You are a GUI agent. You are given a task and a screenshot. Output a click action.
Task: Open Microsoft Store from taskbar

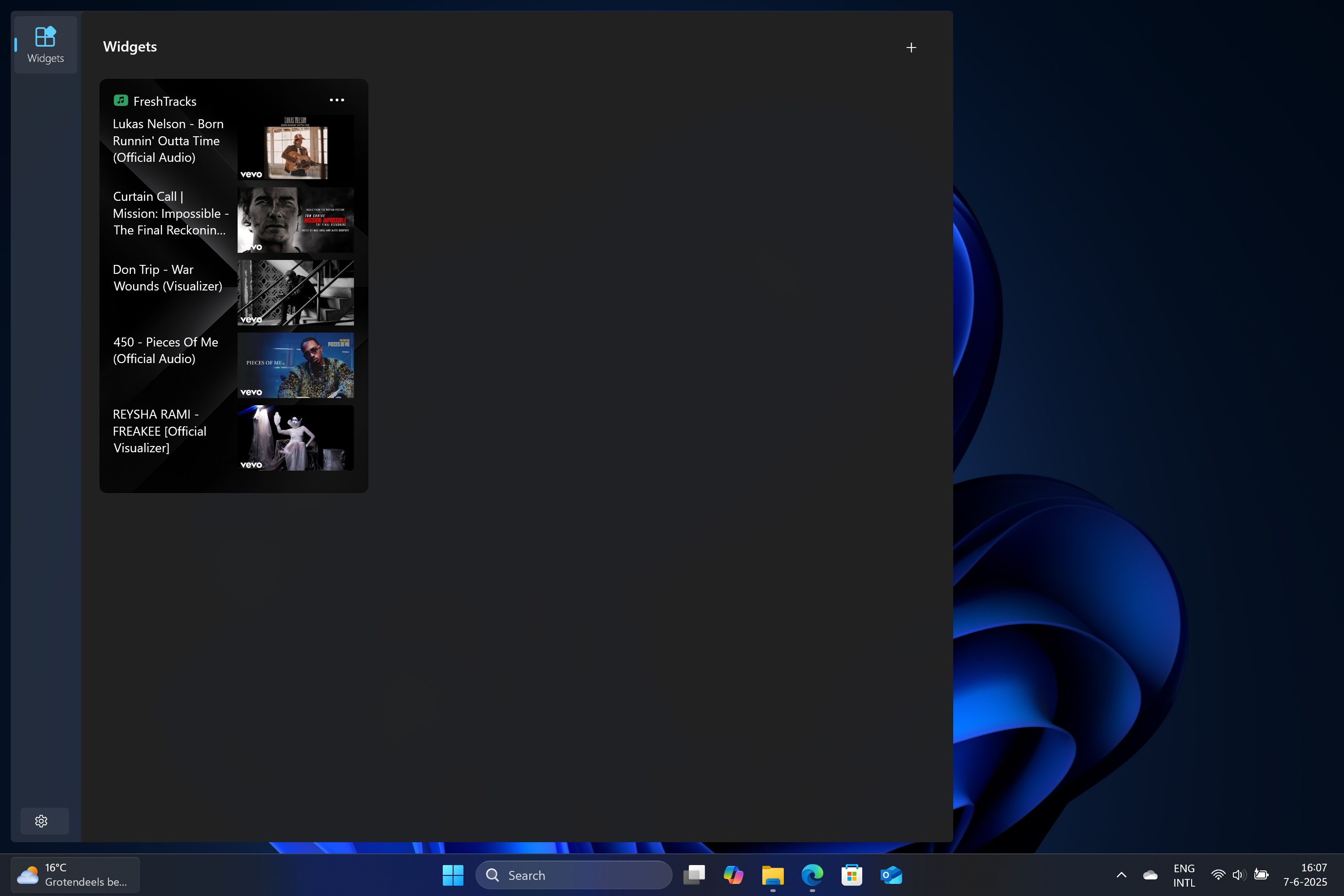coord(851,875)
